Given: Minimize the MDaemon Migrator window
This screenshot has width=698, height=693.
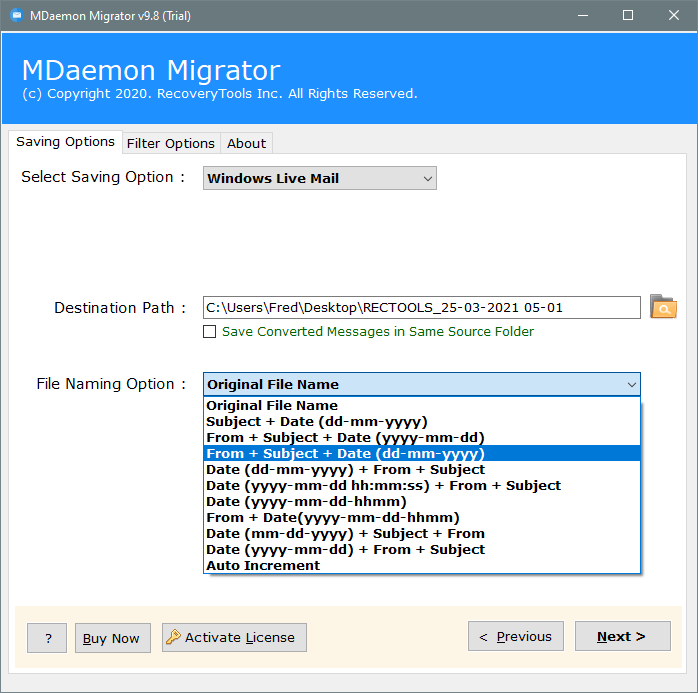Looking at the screenshot, I should tap(583, 16).
